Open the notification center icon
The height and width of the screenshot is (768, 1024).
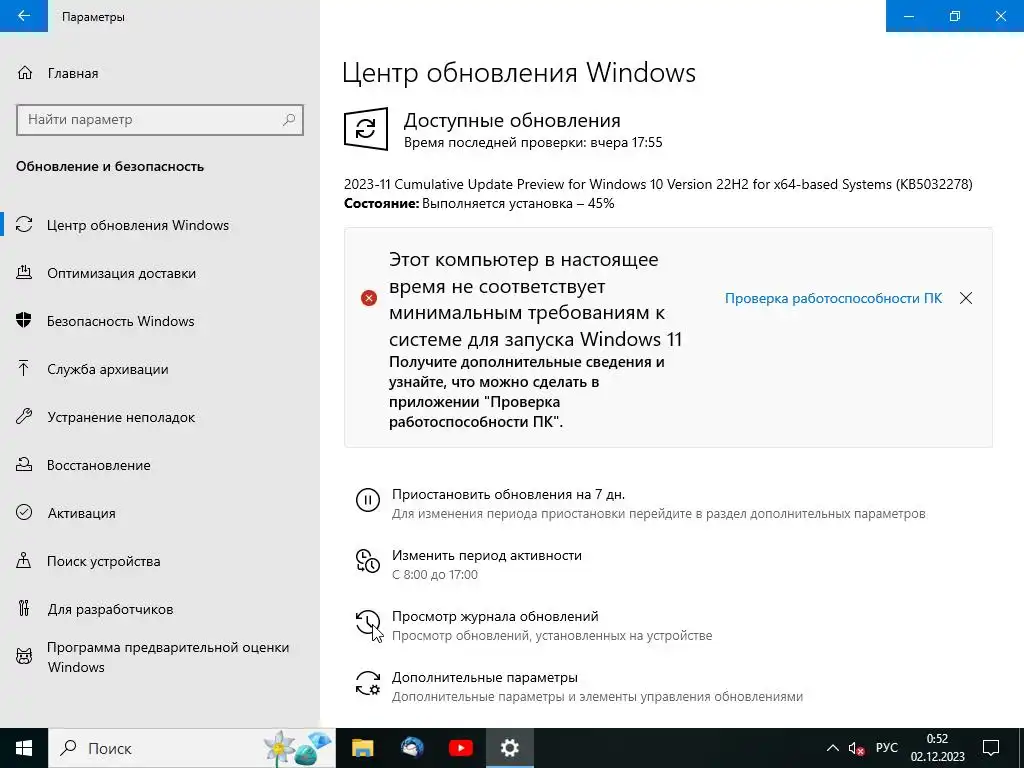pyautogui.click(x=991, y=748)
